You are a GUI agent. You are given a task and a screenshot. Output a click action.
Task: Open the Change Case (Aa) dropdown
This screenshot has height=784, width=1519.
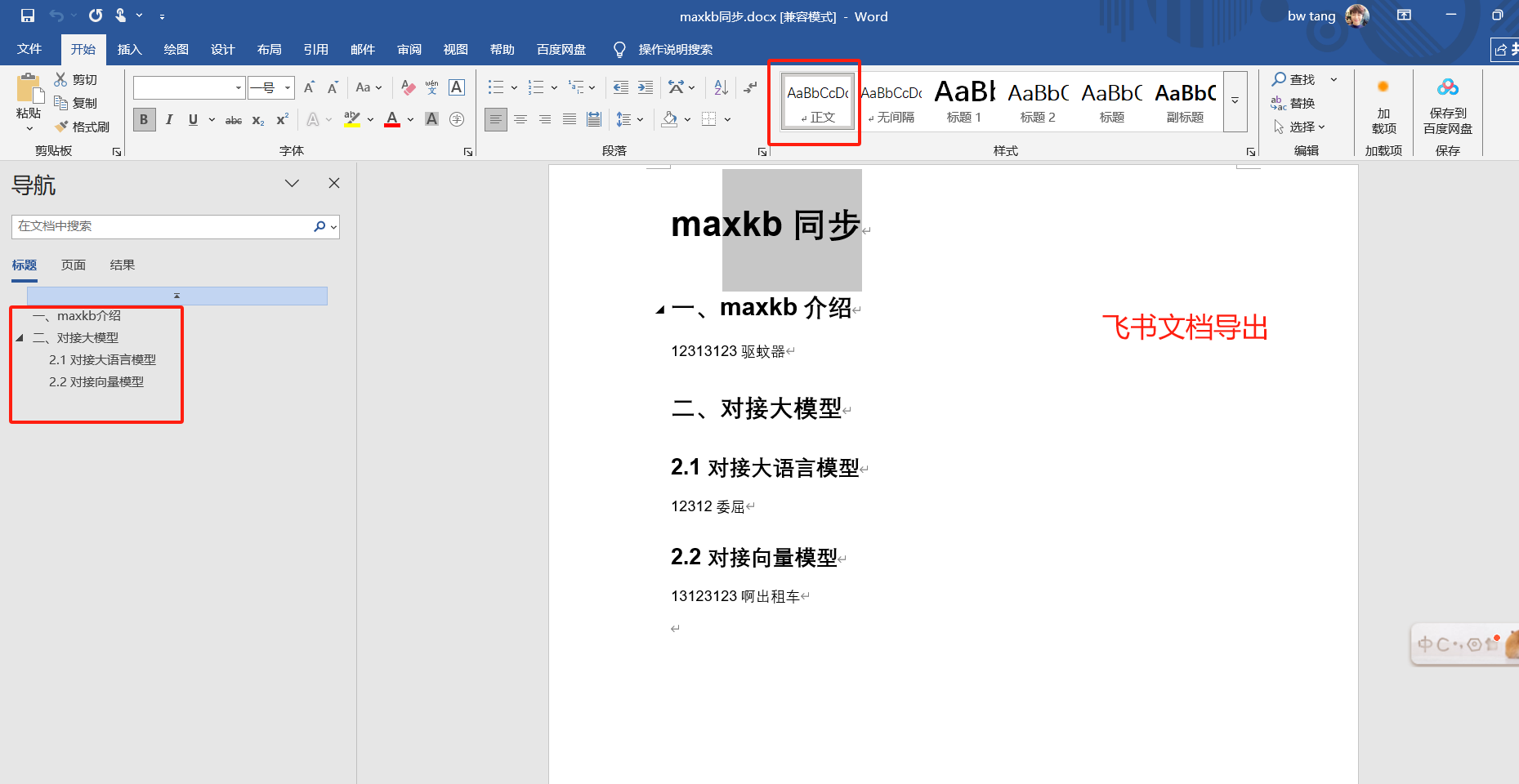tap(369, 87)
